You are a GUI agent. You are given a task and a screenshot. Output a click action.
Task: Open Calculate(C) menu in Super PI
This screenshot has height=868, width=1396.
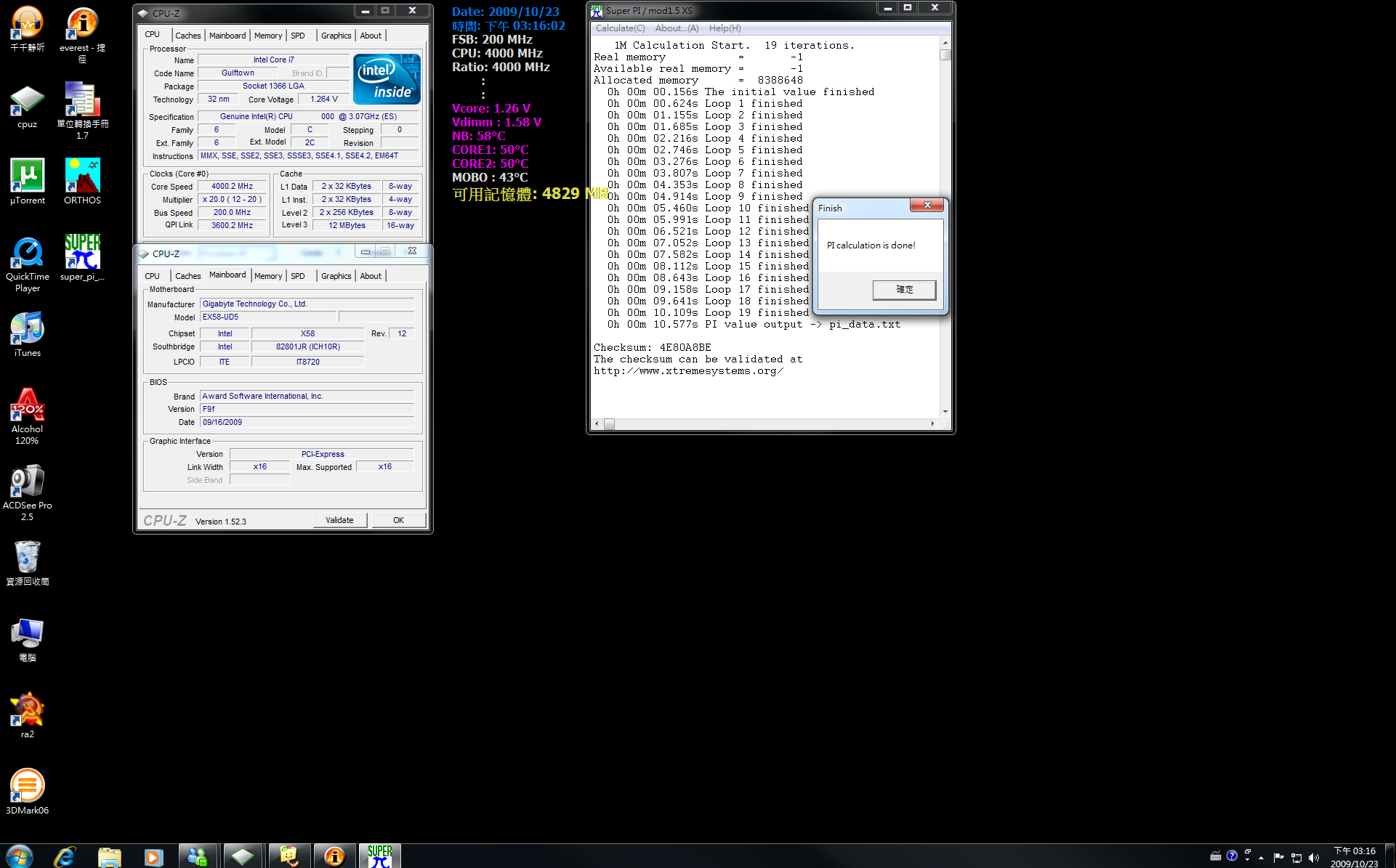coord(620,28)
